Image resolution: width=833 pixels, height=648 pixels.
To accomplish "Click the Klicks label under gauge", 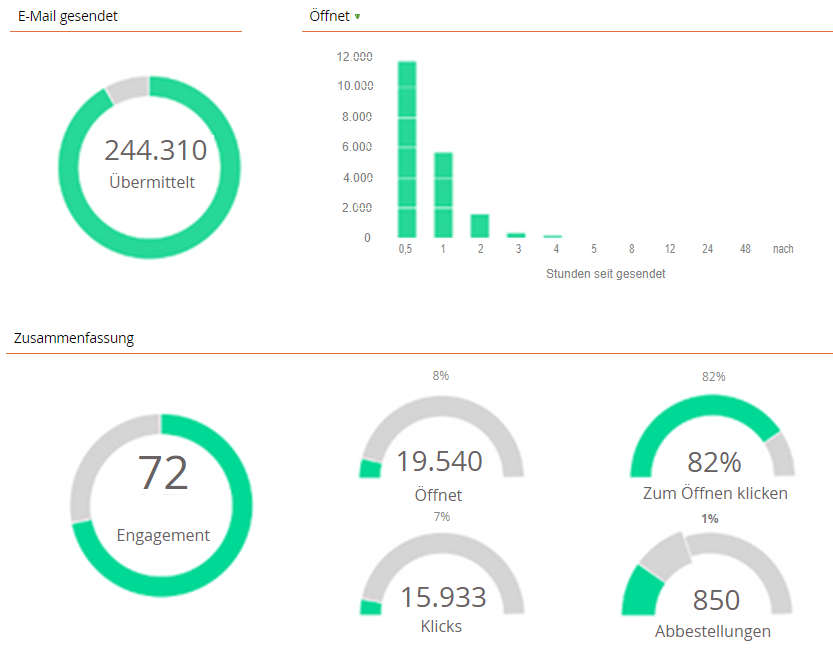I will (441, 626).
